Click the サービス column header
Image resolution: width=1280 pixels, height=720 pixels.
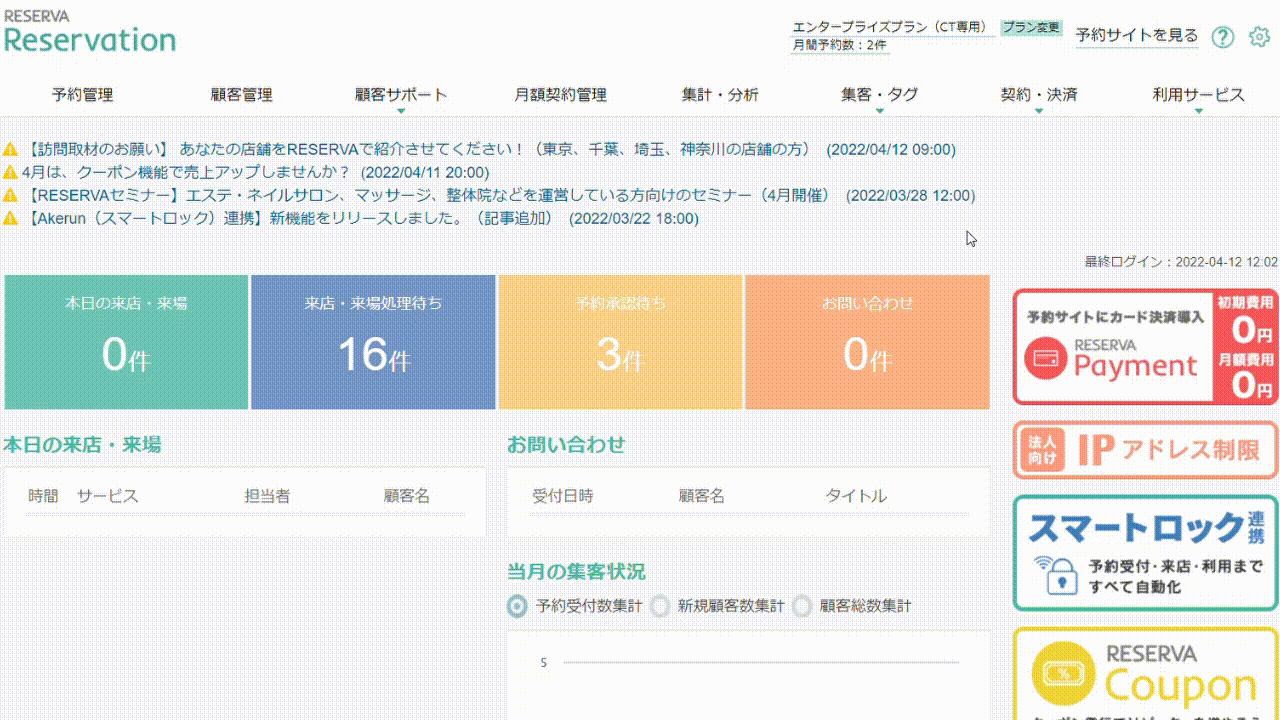point(107,496)
